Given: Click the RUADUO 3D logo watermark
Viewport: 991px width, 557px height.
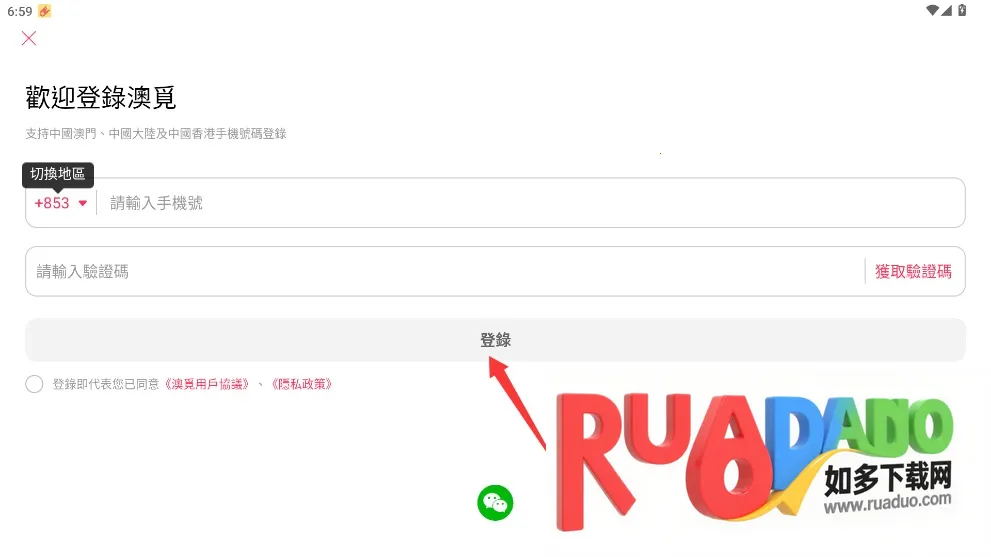Looking at the screenshot, I should point(752,458).
